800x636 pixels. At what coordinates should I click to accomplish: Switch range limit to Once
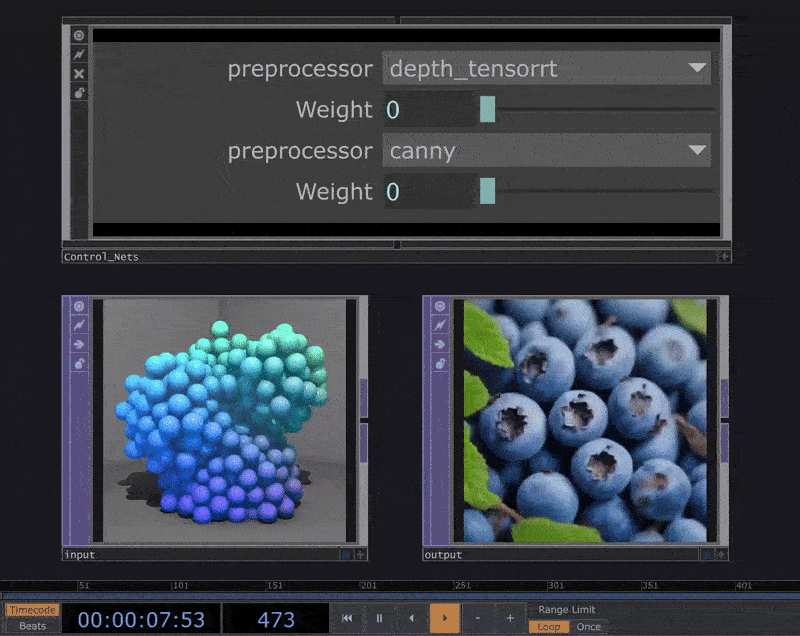(589, 627)
